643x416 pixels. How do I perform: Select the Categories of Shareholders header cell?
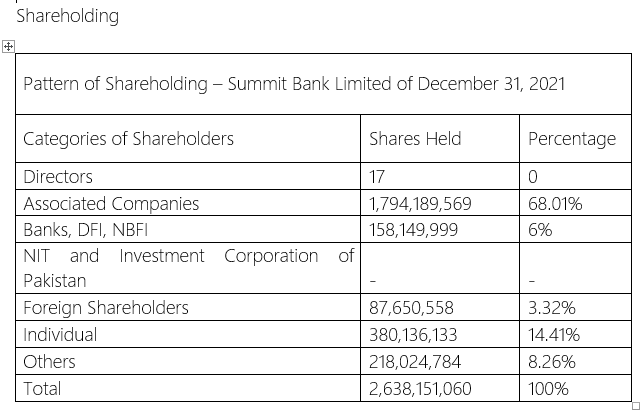coord(188,139)
